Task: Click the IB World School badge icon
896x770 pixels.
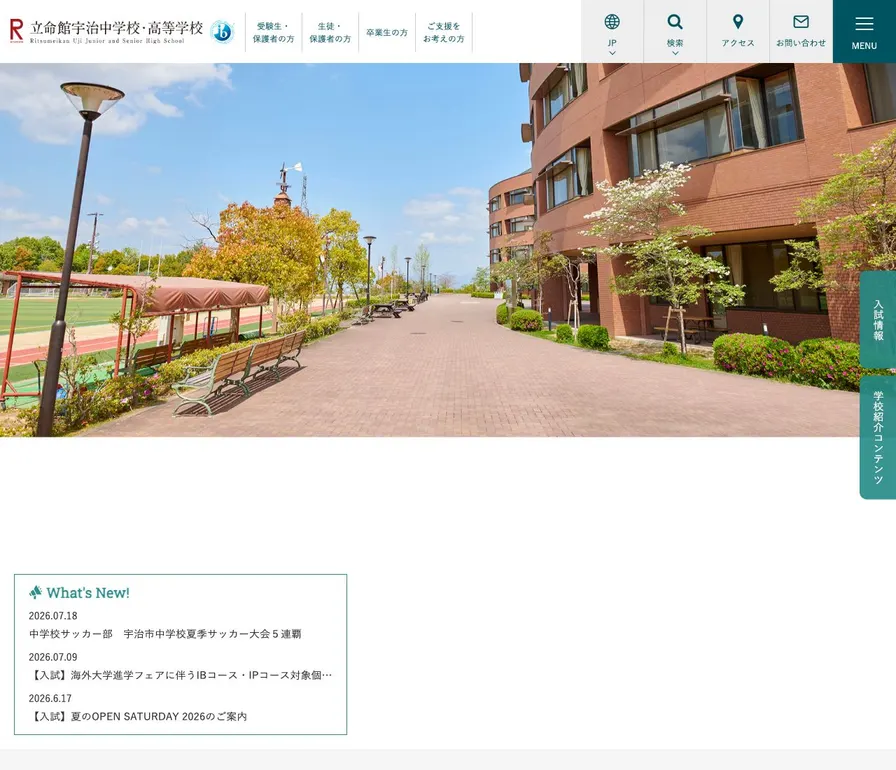Action: coord(222,31)
